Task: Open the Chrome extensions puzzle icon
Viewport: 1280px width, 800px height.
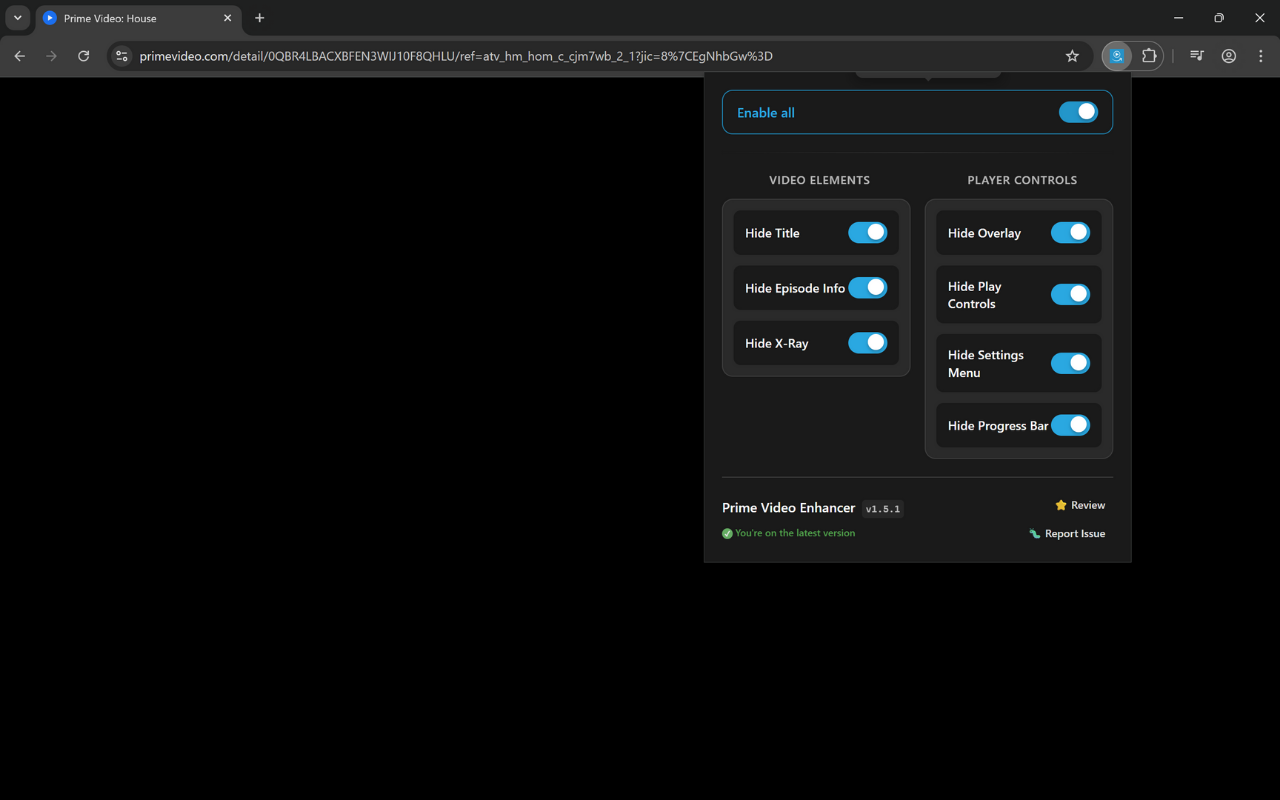Action: click(x=1149, y=56)
